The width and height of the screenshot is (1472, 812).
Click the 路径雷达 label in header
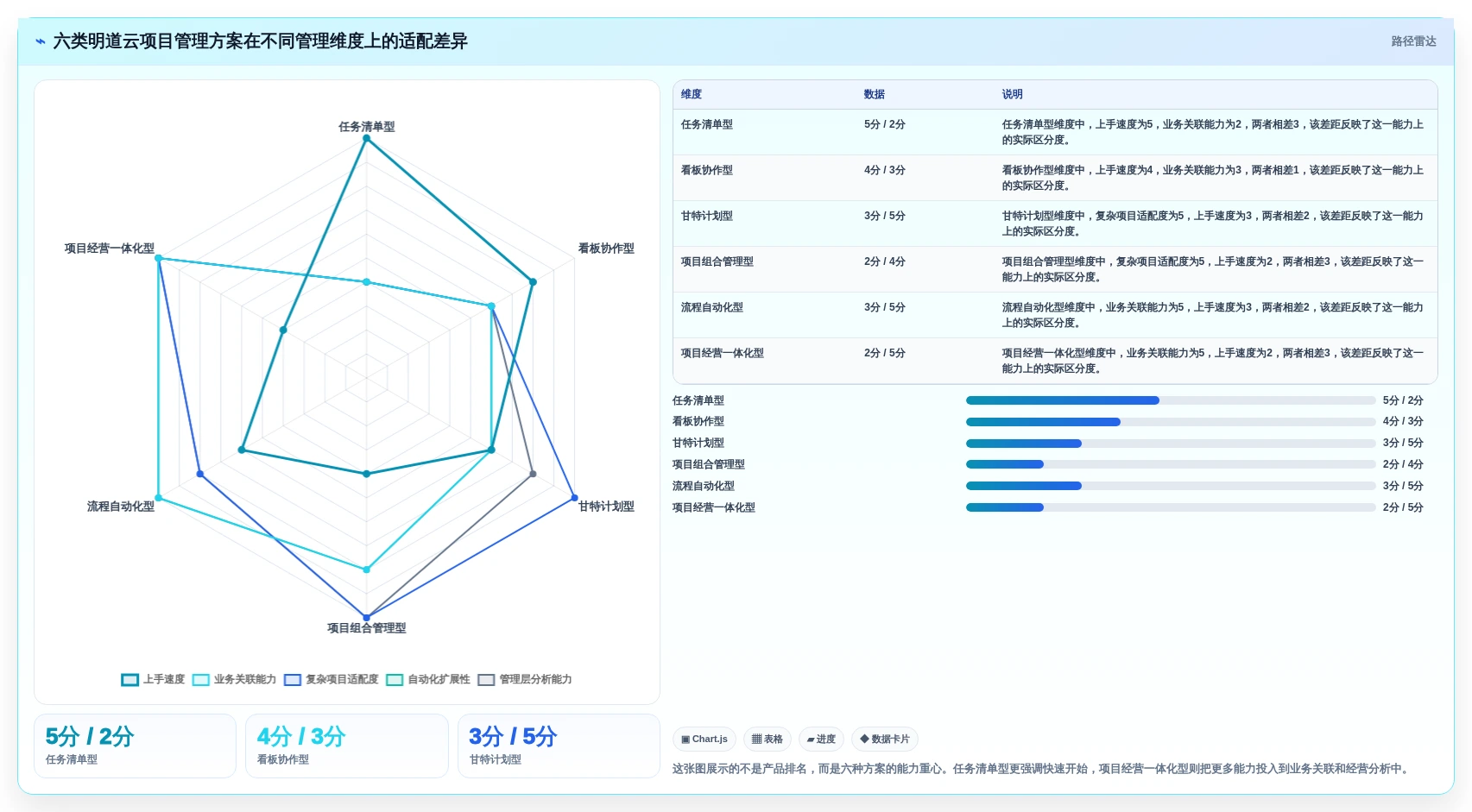pos(1413,41)
